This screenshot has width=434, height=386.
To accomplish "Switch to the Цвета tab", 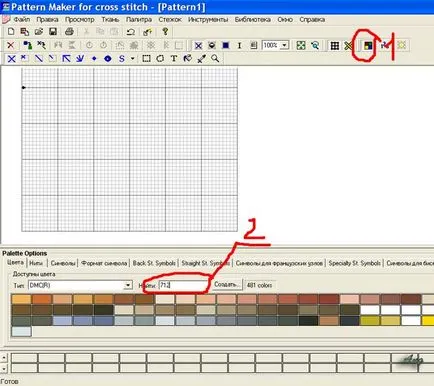I will click(15, 263).
